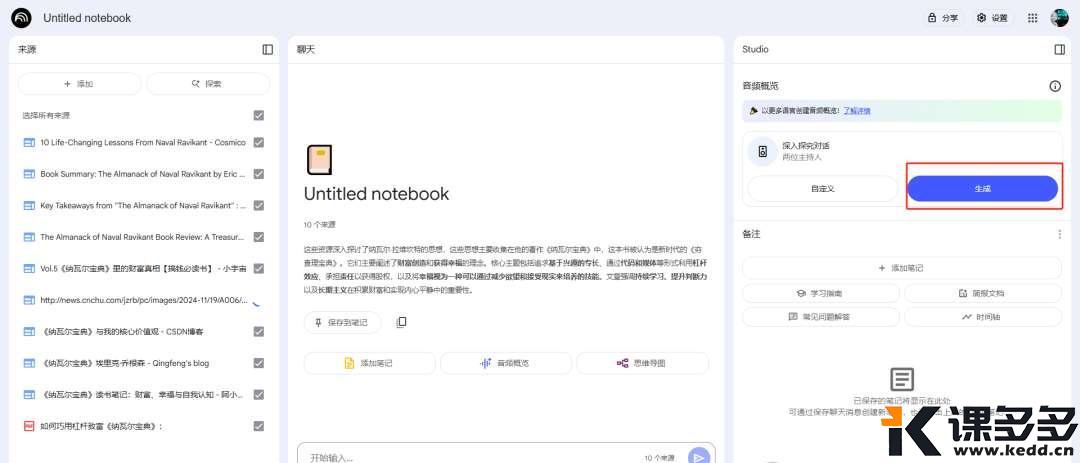
Task: Copy the summary with copy icon
Action: [x=401, y=322]
